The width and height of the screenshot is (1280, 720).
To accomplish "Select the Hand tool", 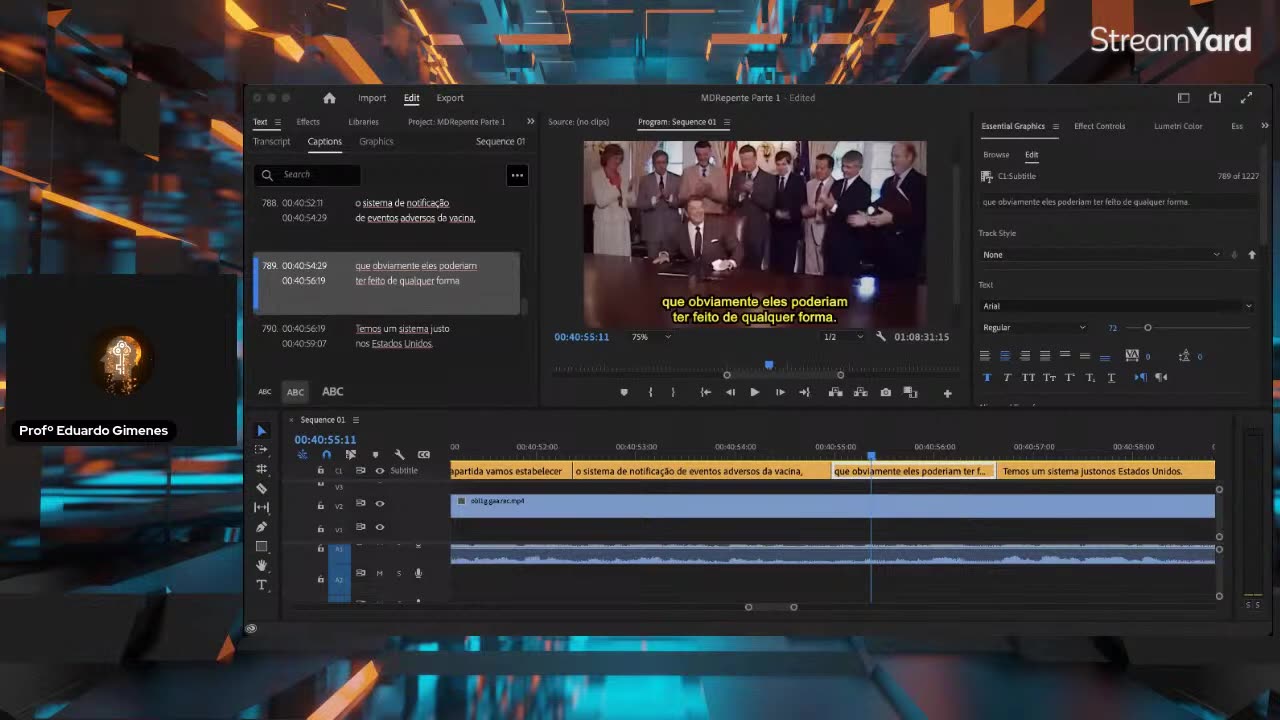I will click(x=261, y=565).
